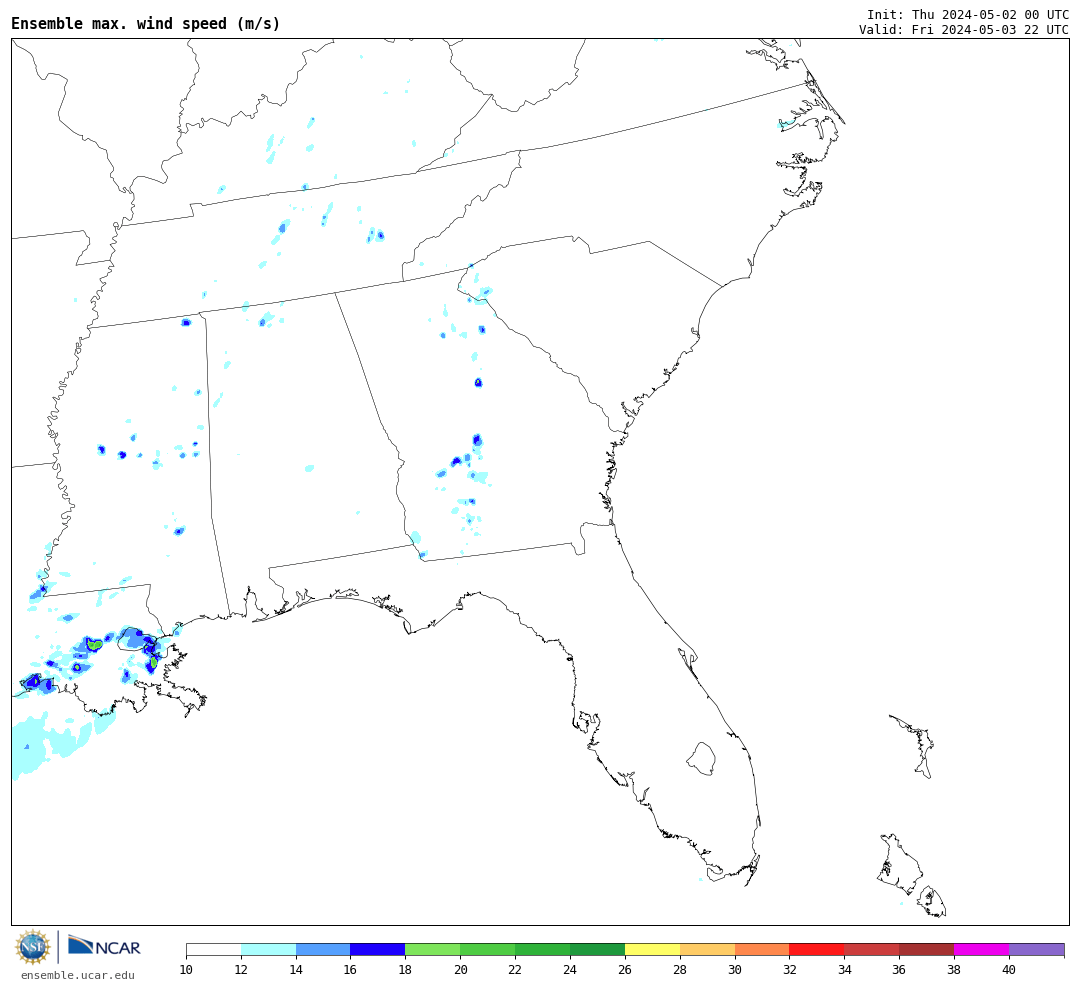Click the colorbar label '18'
The image size is (1080, 988).
coord(406,970)
